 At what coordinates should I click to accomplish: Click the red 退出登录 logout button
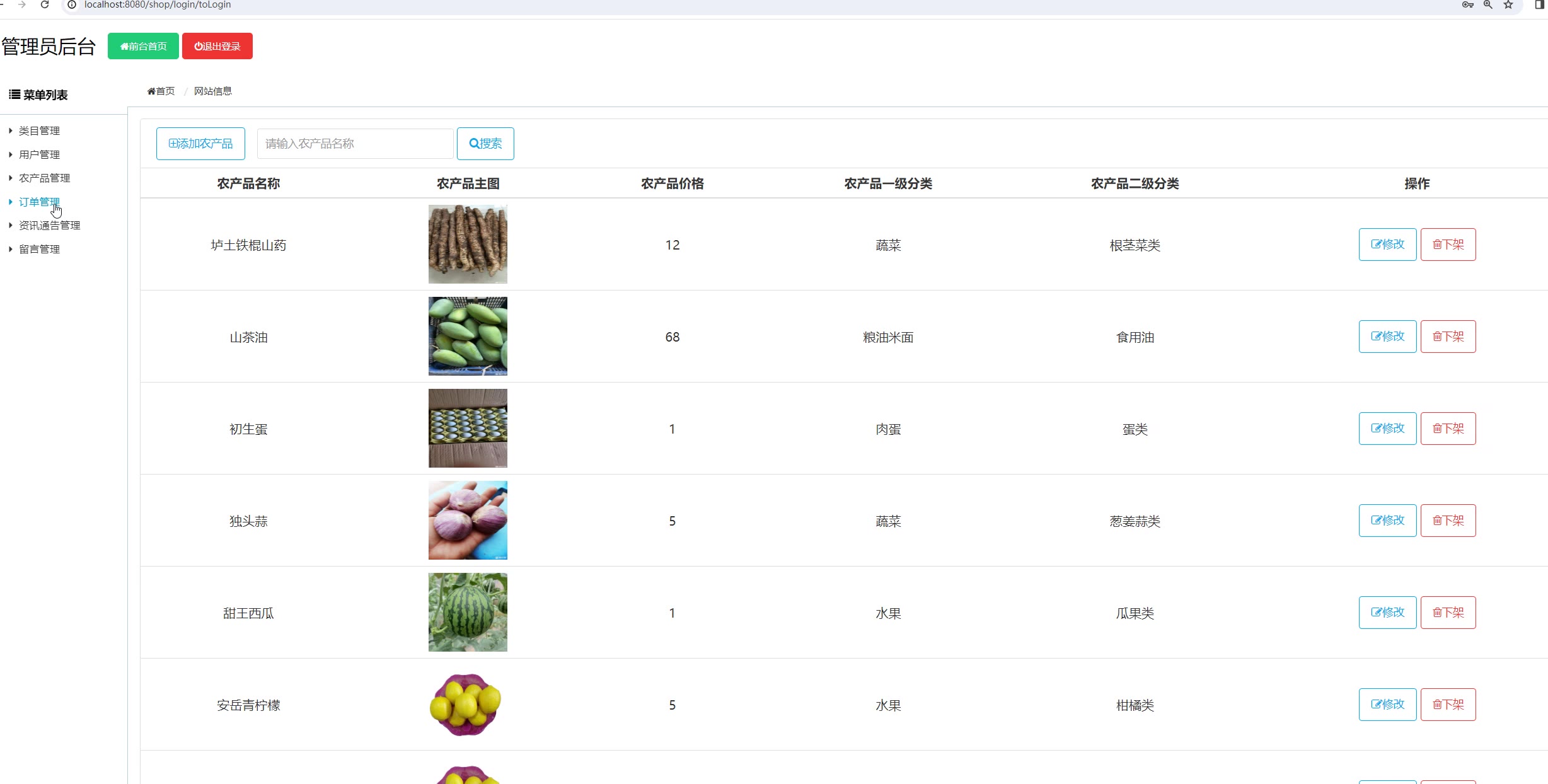pos(217,46)
